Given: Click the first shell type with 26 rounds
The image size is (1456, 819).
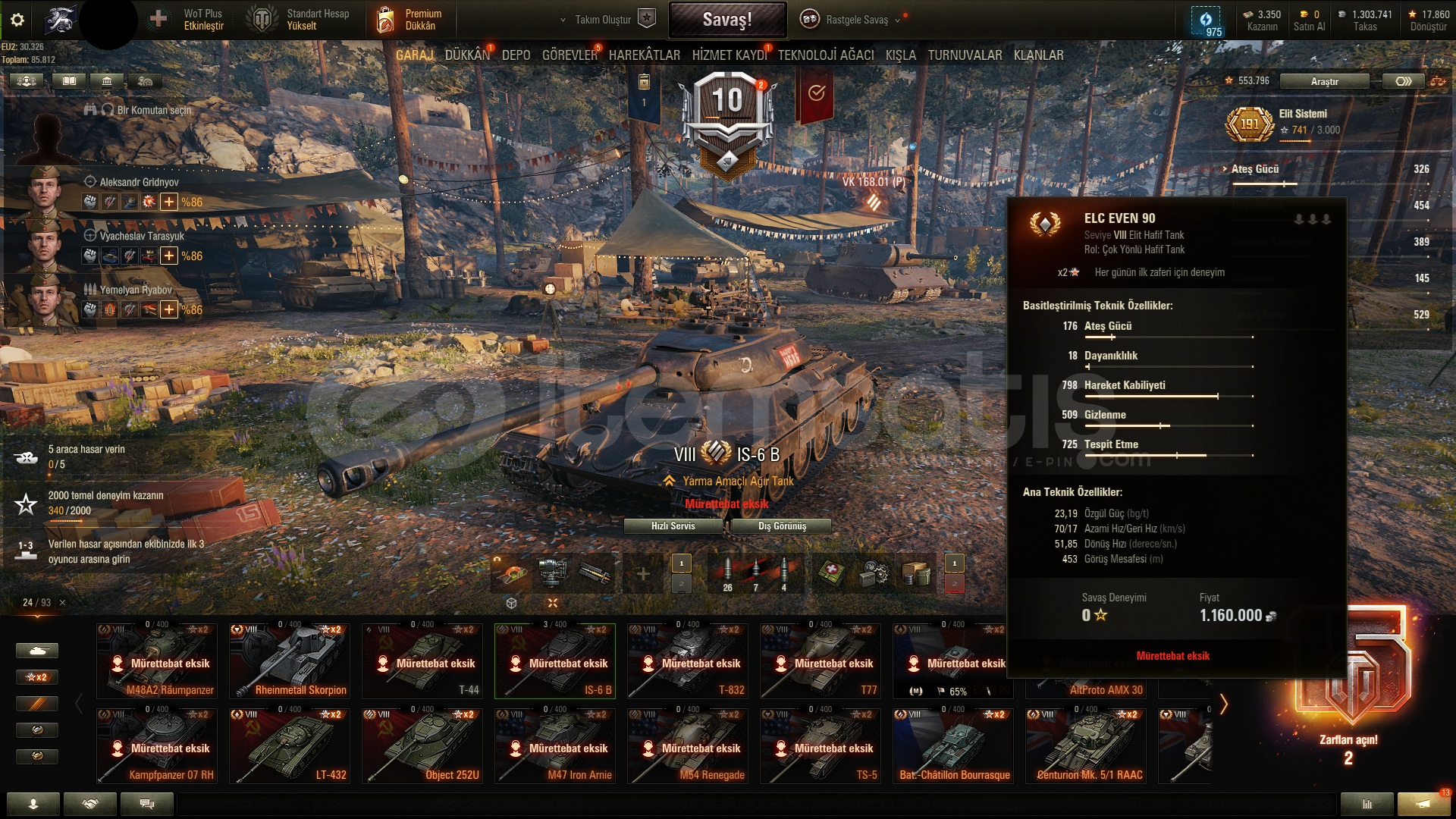Looking at the screenshot, I should 727,574.
